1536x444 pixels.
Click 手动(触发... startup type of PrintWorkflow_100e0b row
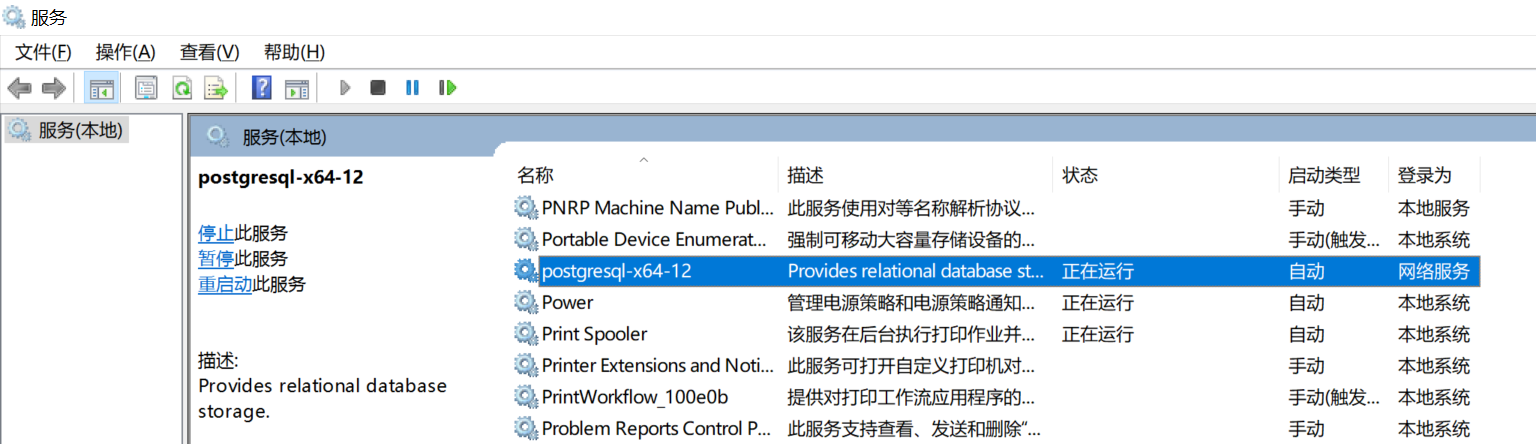1334,397
